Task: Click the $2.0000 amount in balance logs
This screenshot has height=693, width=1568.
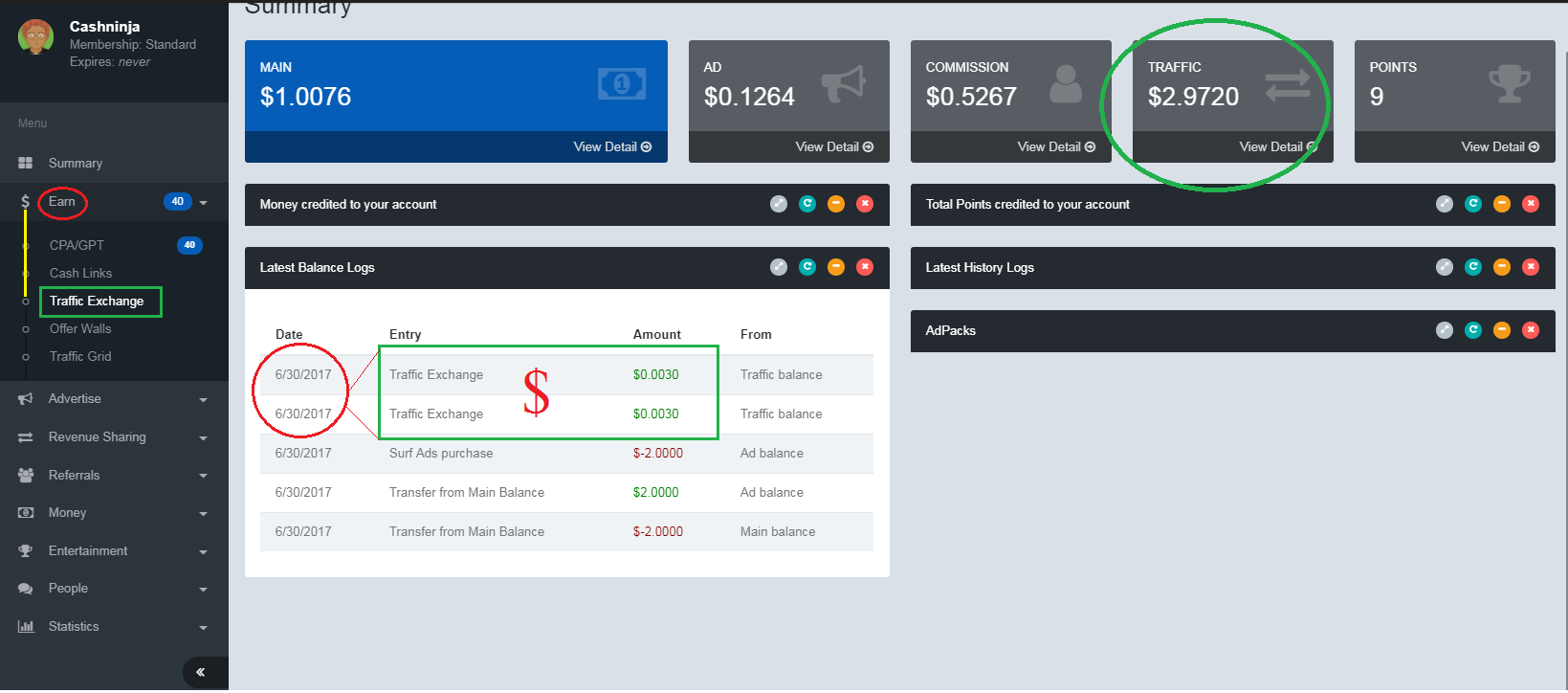Action: tap(656, 493)
